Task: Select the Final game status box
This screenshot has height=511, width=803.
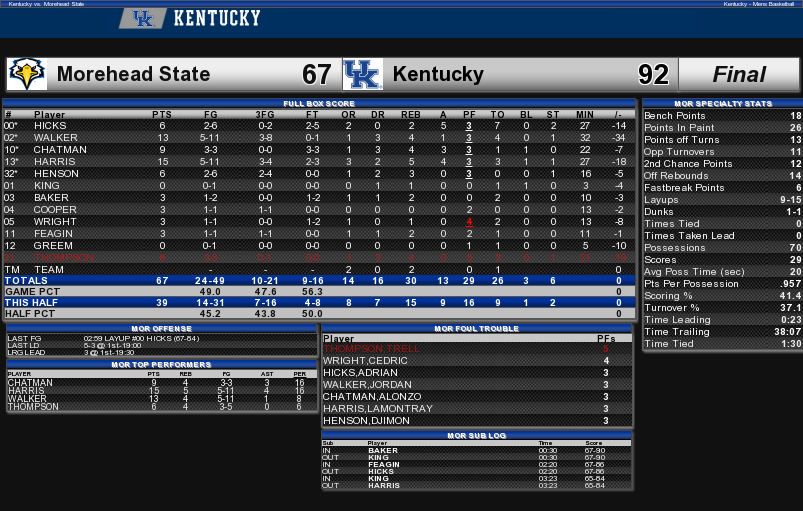Action: click(x=739, y=74)
